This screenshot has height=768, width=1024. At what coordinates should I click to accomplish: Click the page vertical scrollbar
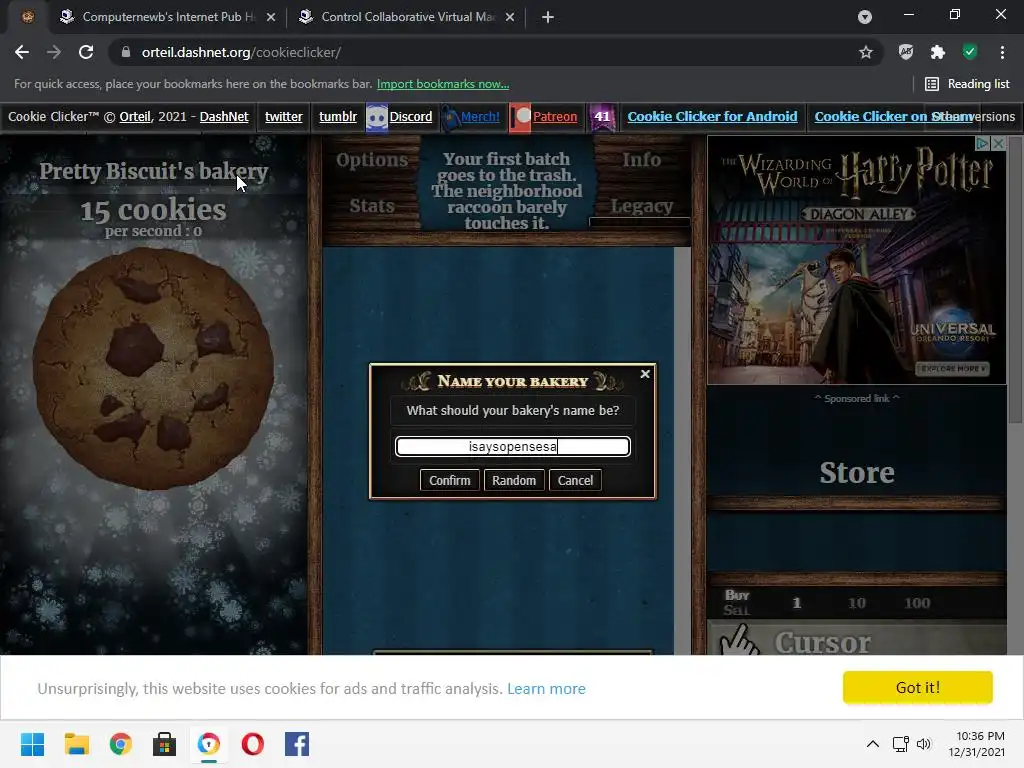point(1016,279)
